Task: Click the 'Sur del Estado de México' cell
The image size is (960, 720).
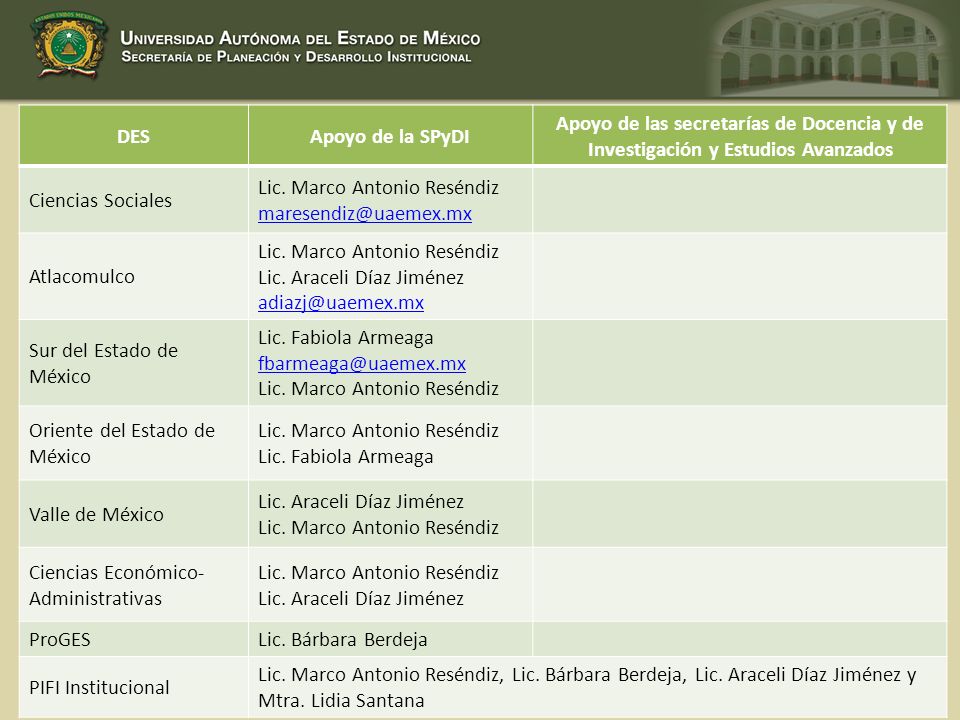Action: (133, 363)
